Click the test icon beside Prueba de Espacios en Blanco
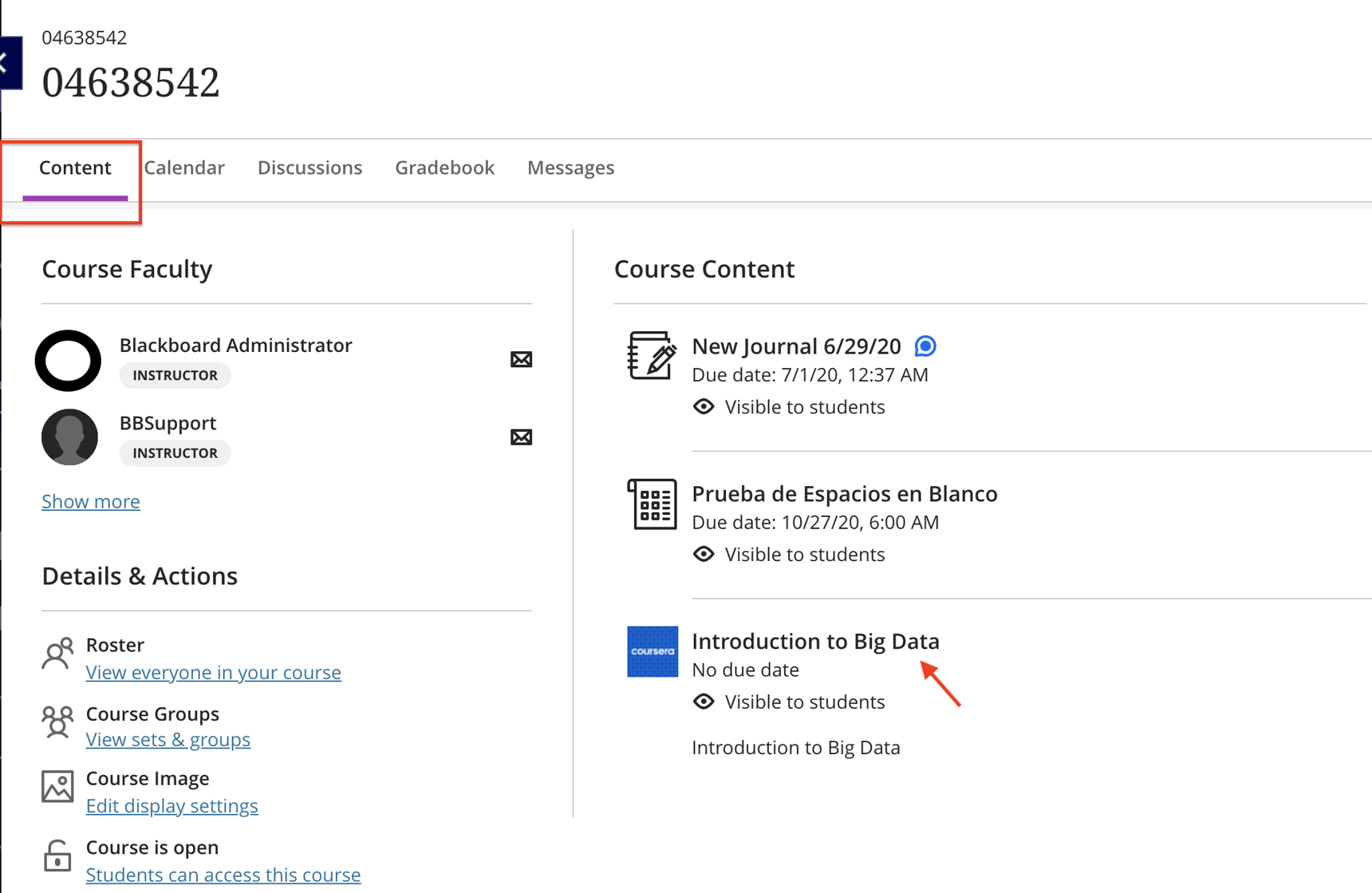The width and height of the screenshot is (1372, 893). [652, 504]
